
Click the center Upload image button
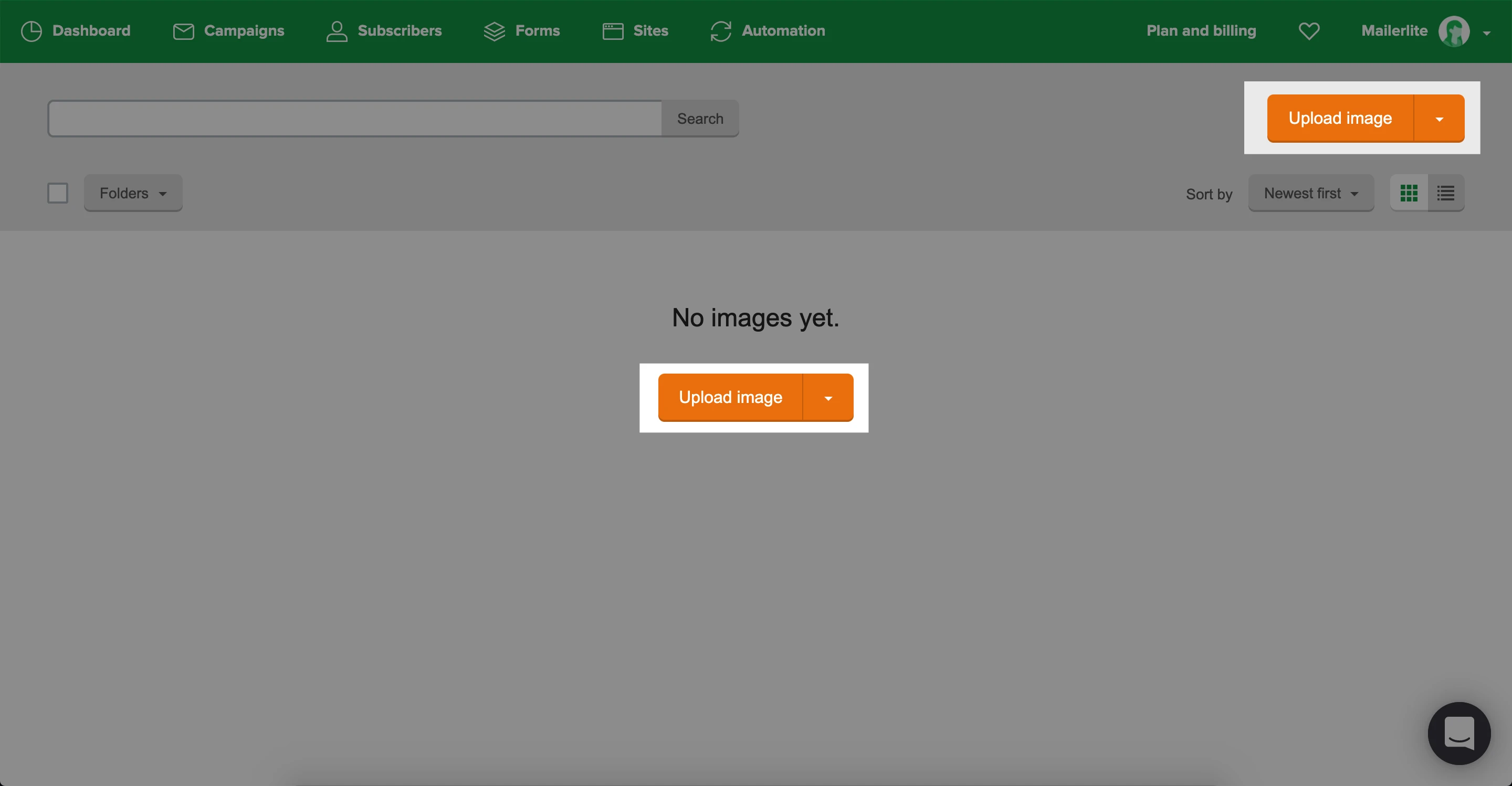coord(730,398)
